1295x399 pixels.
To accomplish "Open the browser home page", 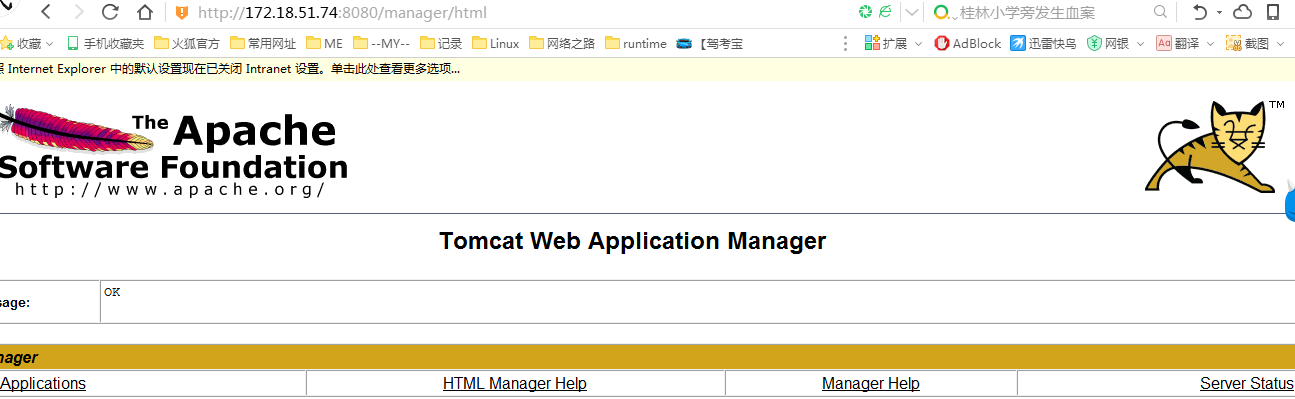I will point(145,13).
